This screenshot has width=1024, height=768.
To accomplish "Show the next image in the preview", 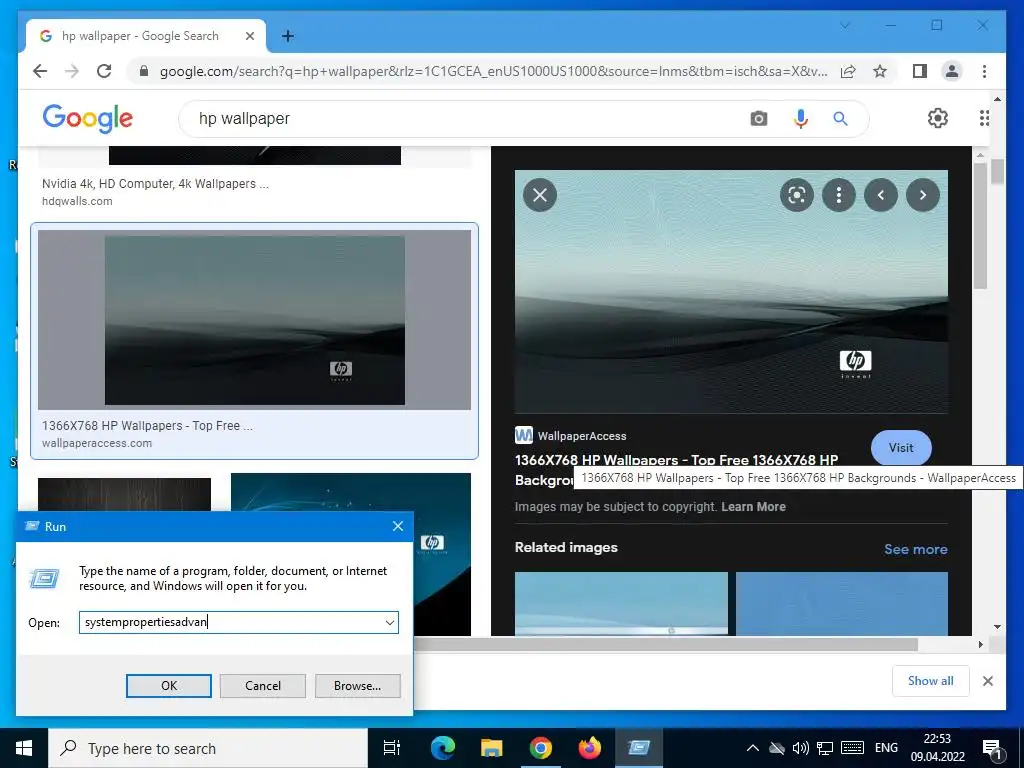I will point(923,195).
